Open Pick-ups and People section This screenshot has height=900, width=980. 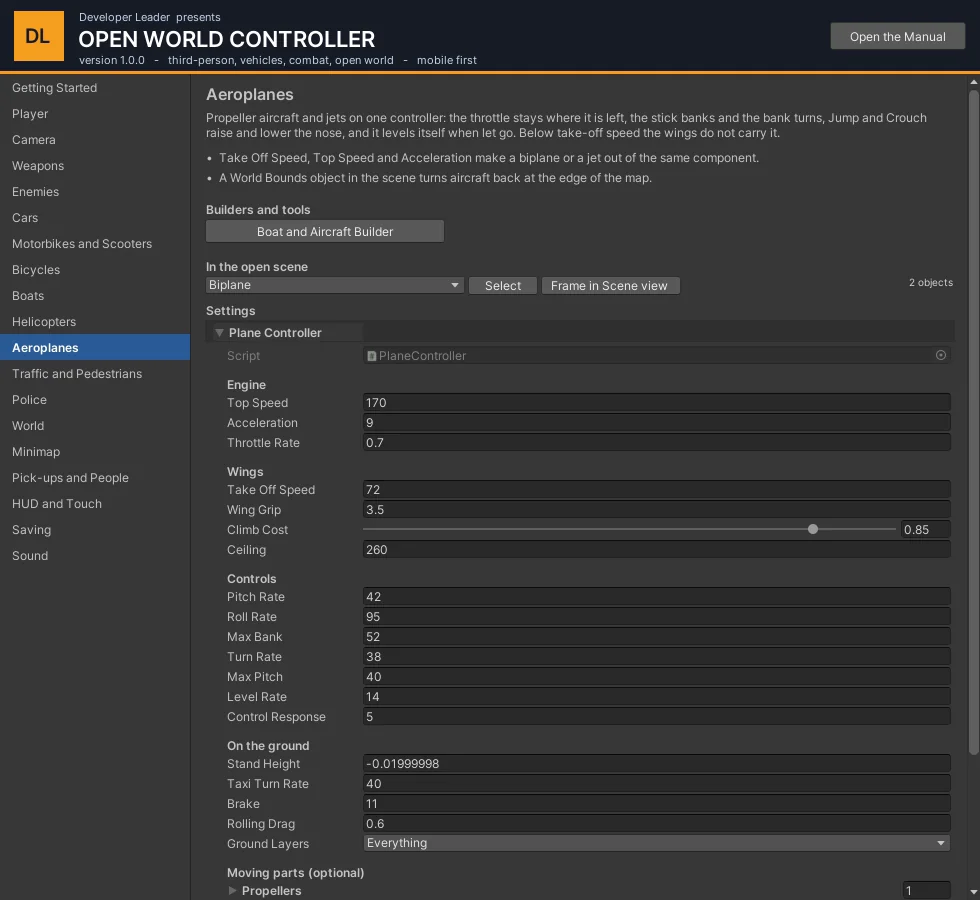(95, 478)
